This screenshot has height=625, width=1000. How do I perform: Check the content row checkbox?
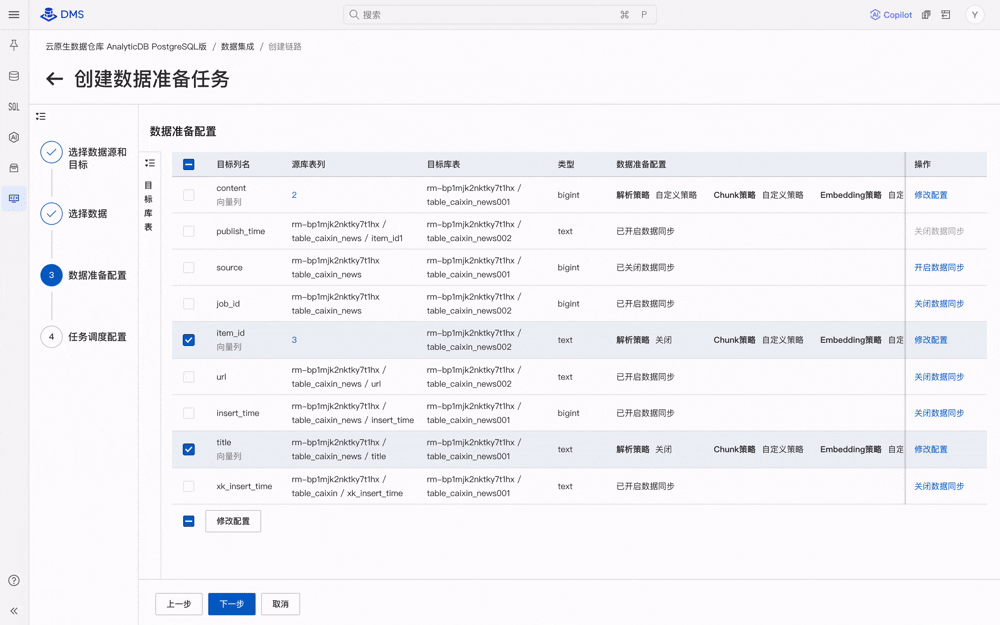tap(189, 195)
